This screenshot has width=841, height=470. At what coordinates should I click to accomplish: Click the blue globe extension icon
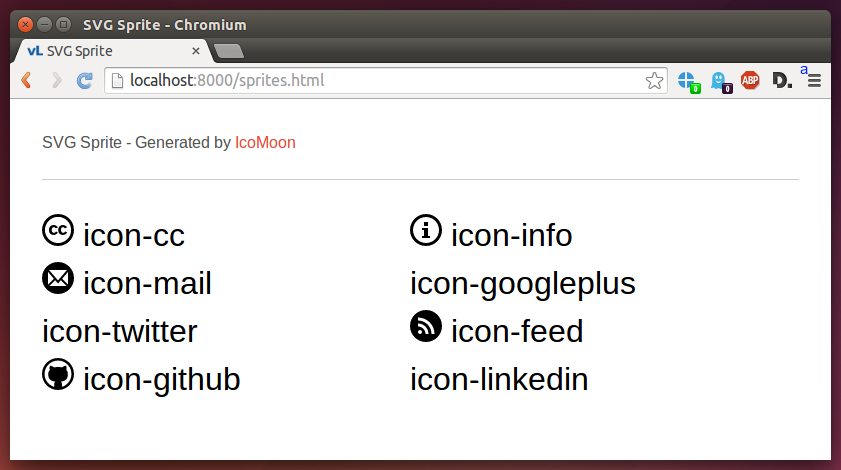[689, 82]
